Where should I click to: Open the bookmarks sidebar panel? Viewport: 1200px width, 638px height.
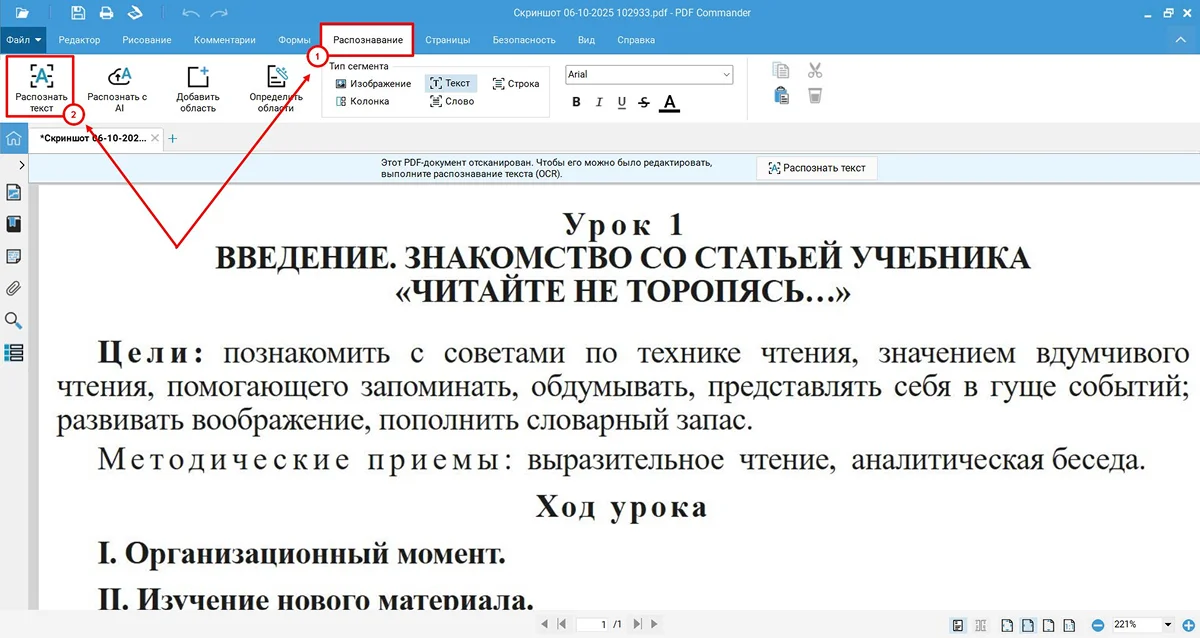point(14,224)
